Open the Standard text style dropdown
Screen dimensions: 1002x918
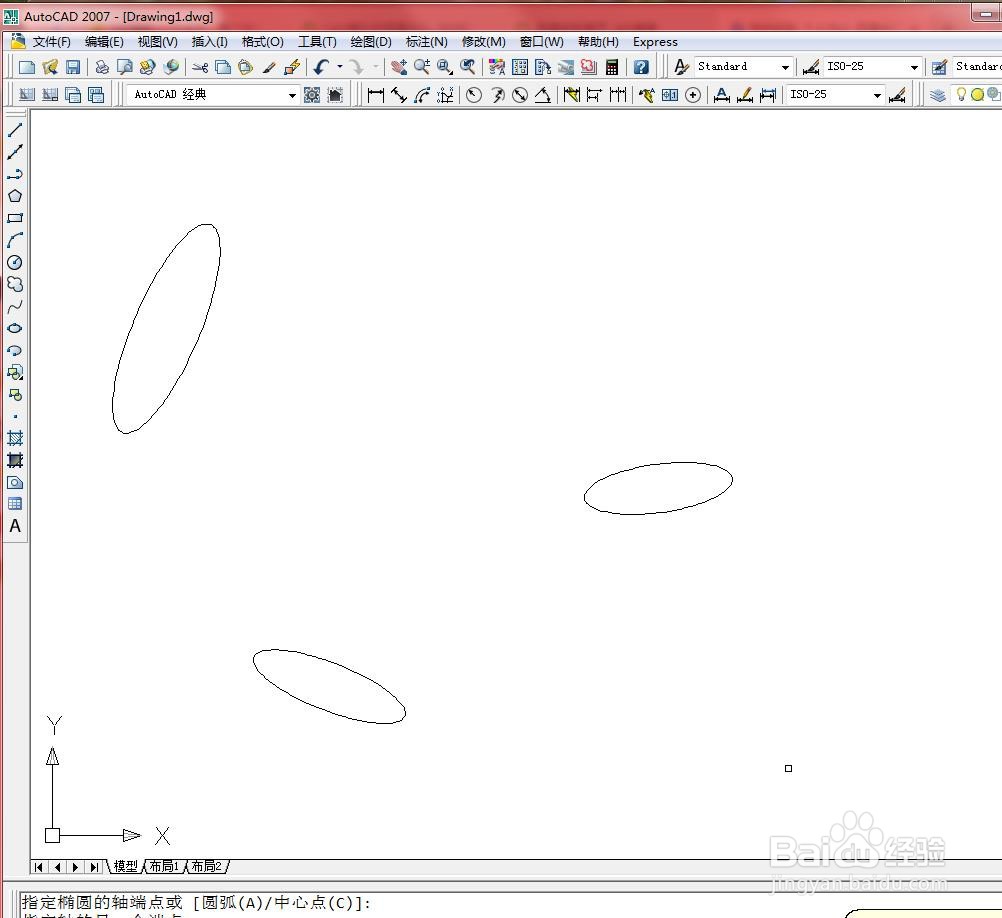785,67
